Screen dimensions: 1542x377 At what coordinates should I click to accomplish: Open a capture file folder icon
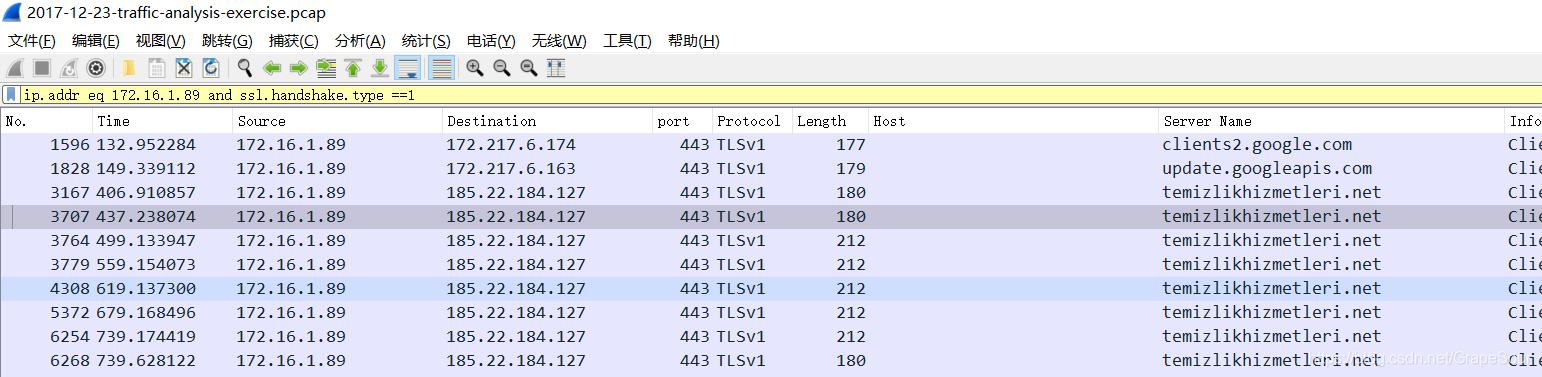pos(129,68)
